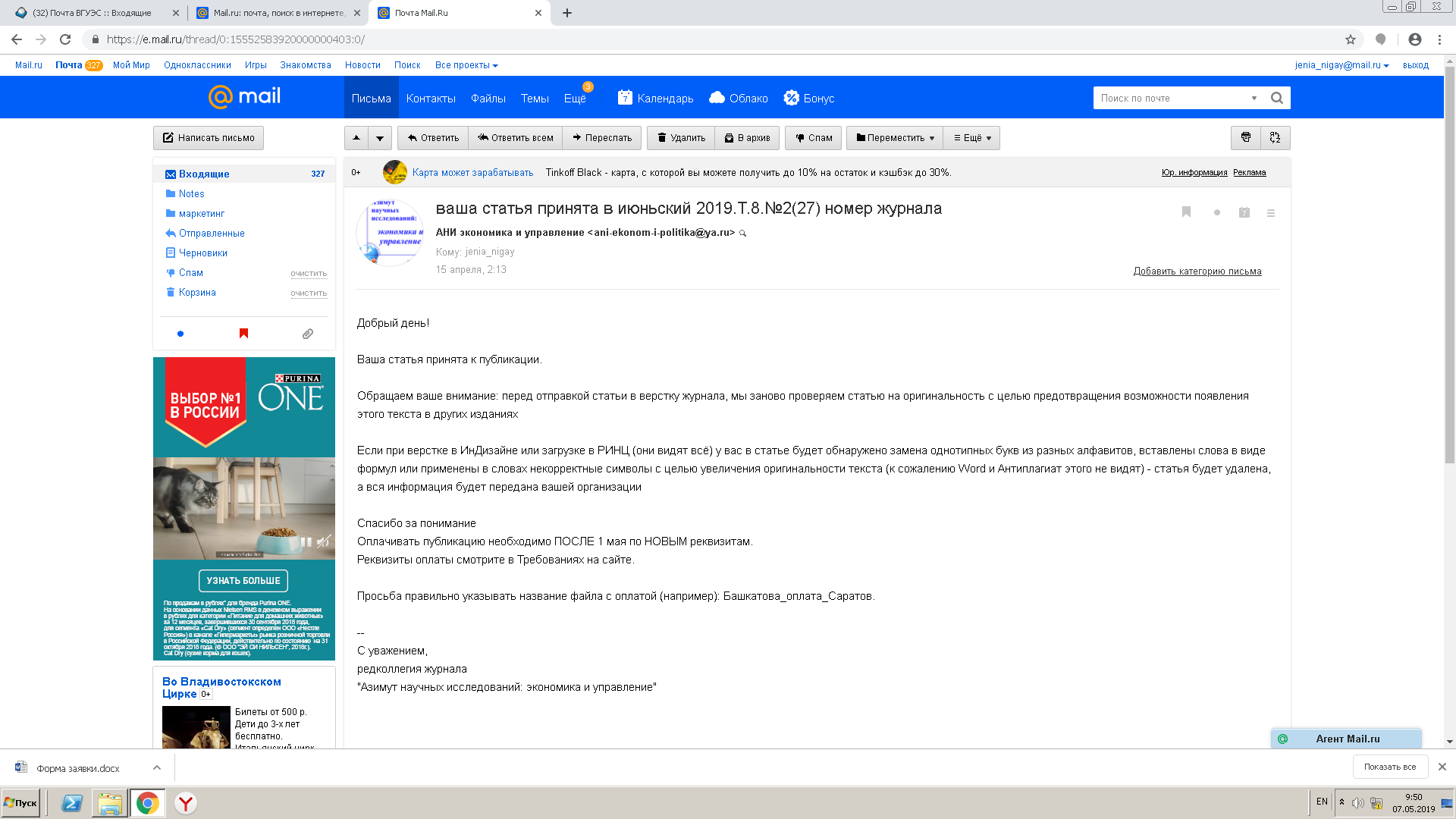1456x819 pixels.
Task: Click the Написать письмо button
Action: [209, 137]
